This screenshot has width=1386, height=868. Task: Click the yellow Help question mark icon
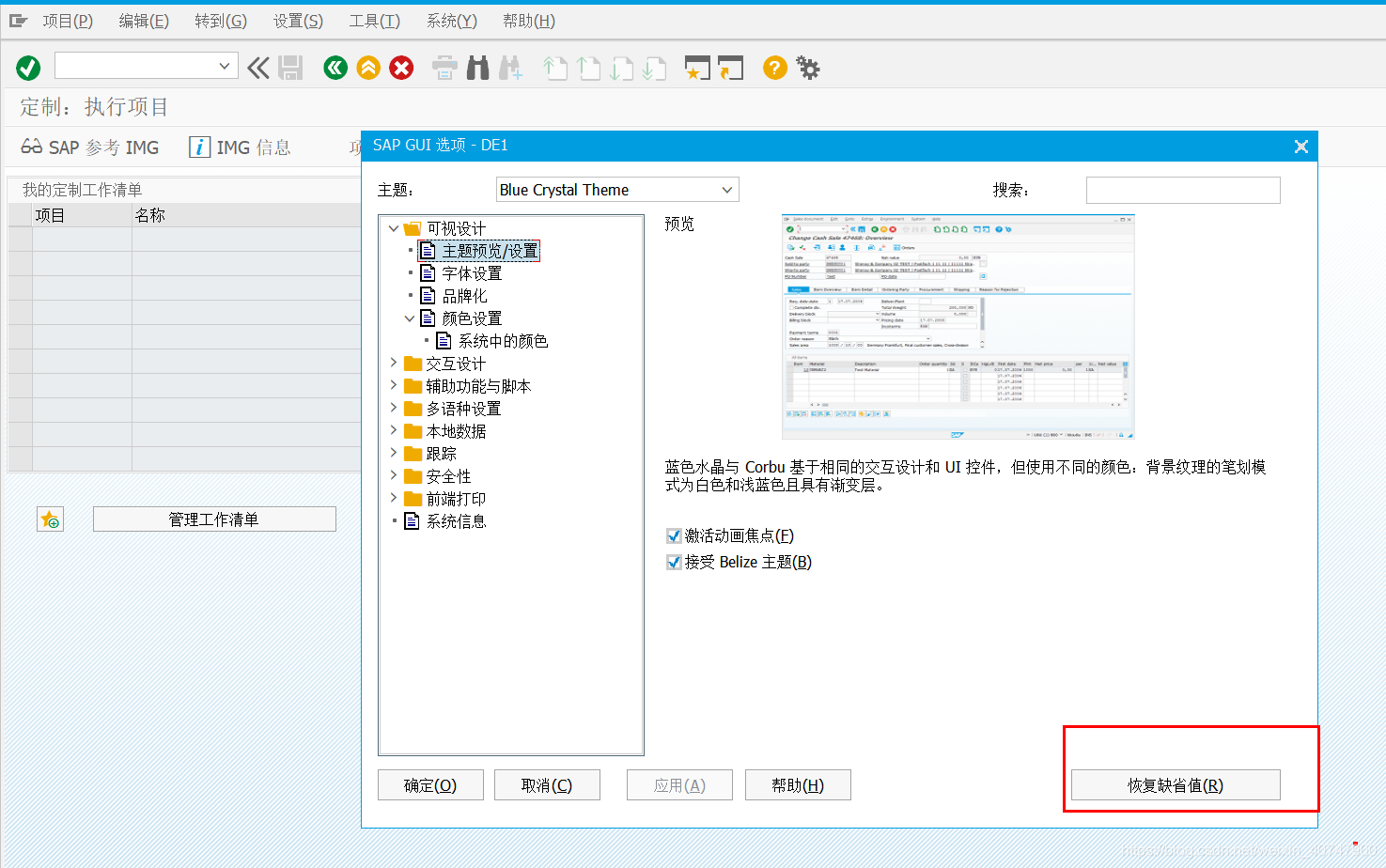click(x=774, y=68)
